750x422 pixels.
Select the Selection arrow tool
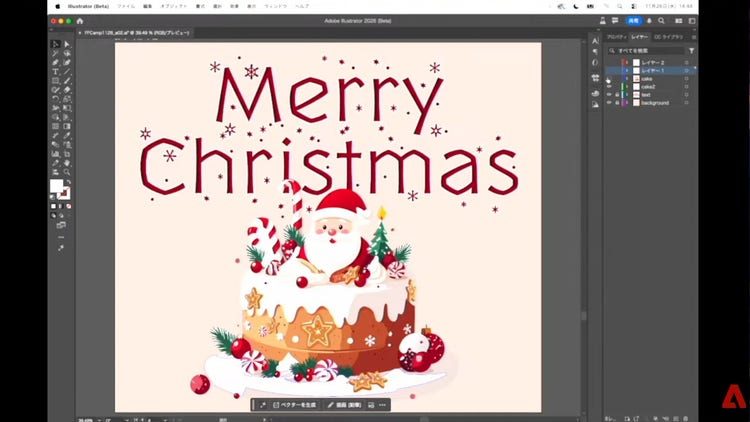[55, 44]
